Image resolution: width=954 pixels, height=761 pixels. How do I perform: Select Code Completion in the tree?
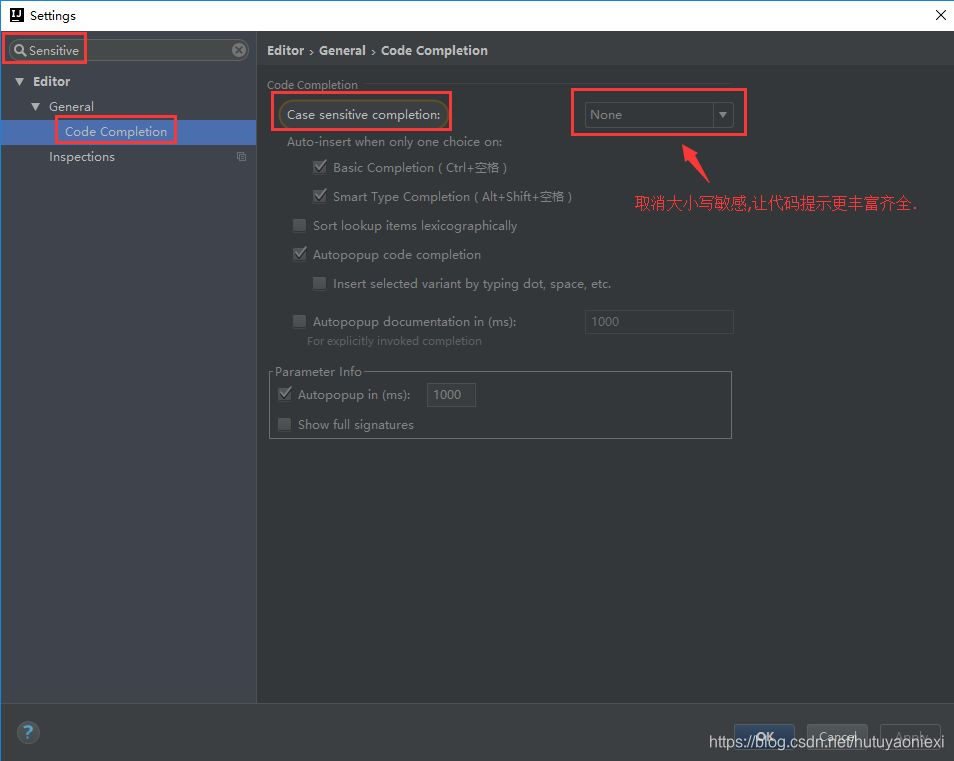point(116,131)
